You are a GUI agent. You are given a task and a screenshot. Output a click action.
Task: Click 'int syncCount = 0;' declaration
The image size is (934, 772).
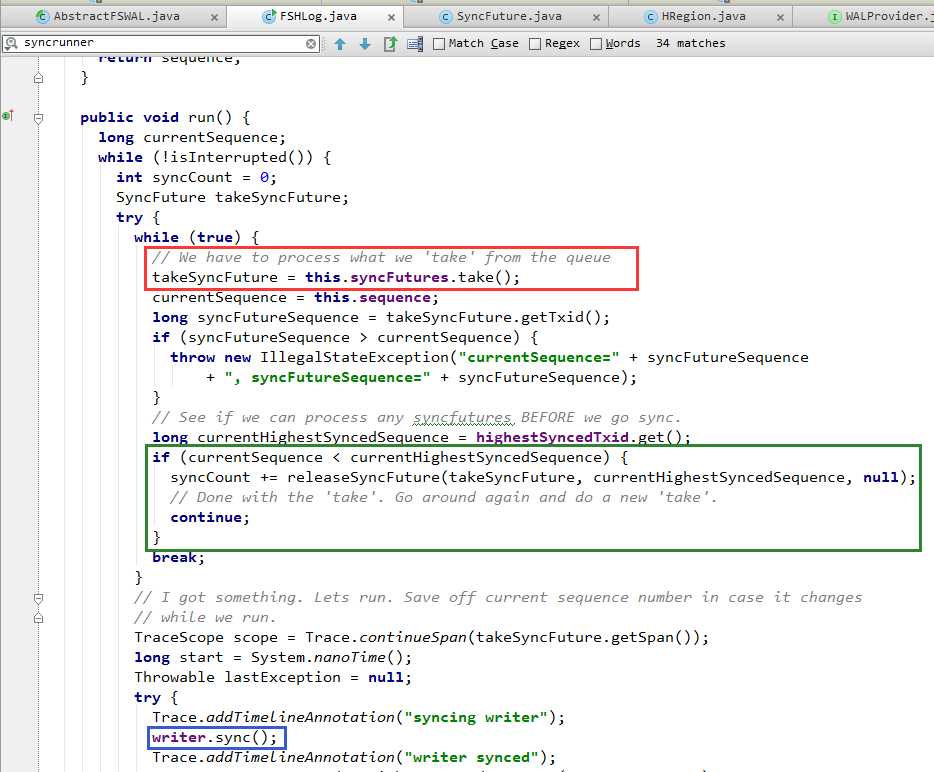coord(196,178)
